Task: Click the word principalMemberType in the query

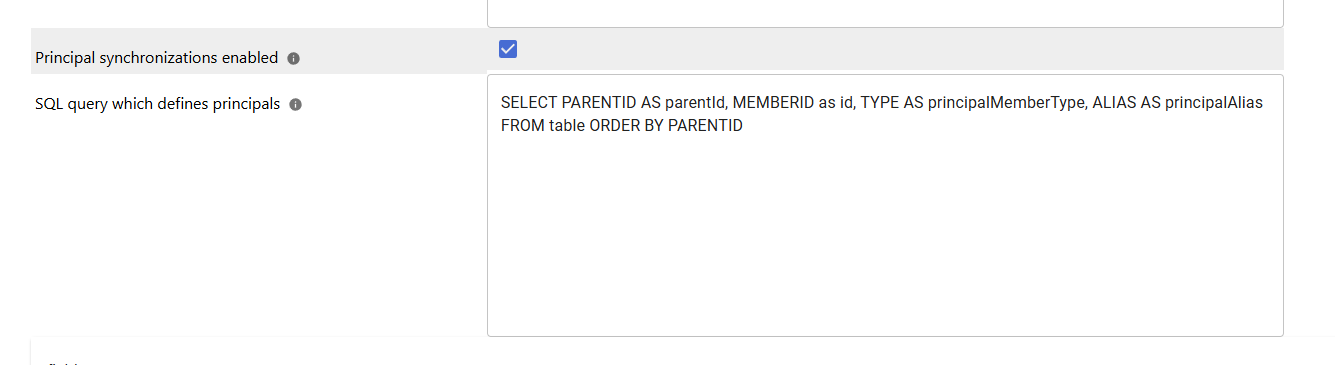Action: [1005, 102]
